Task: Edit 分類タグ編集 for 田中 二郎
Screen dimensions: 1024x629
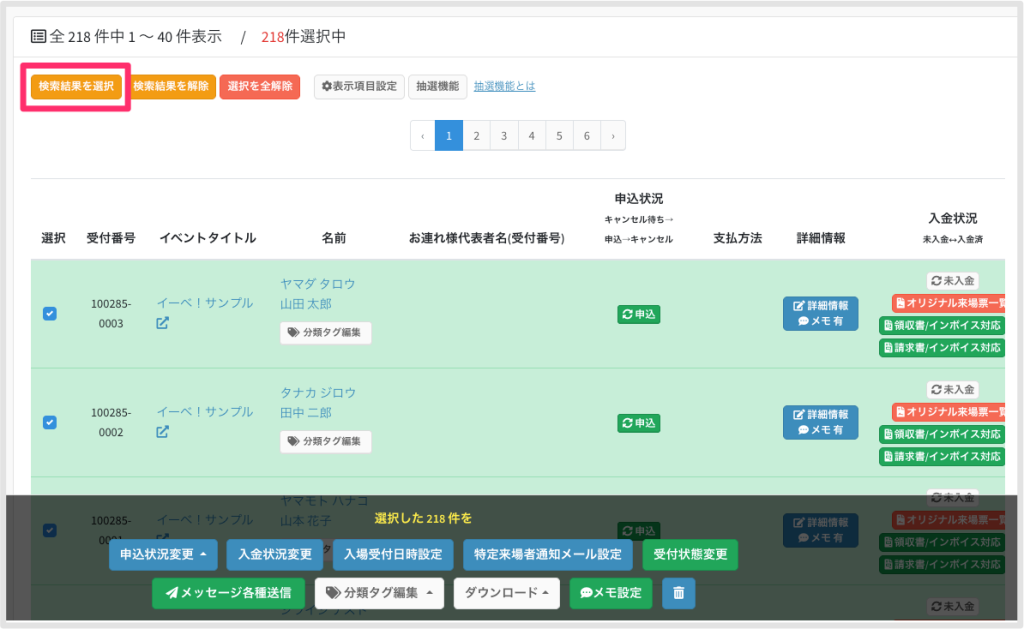Action: (x=325, y=442)
